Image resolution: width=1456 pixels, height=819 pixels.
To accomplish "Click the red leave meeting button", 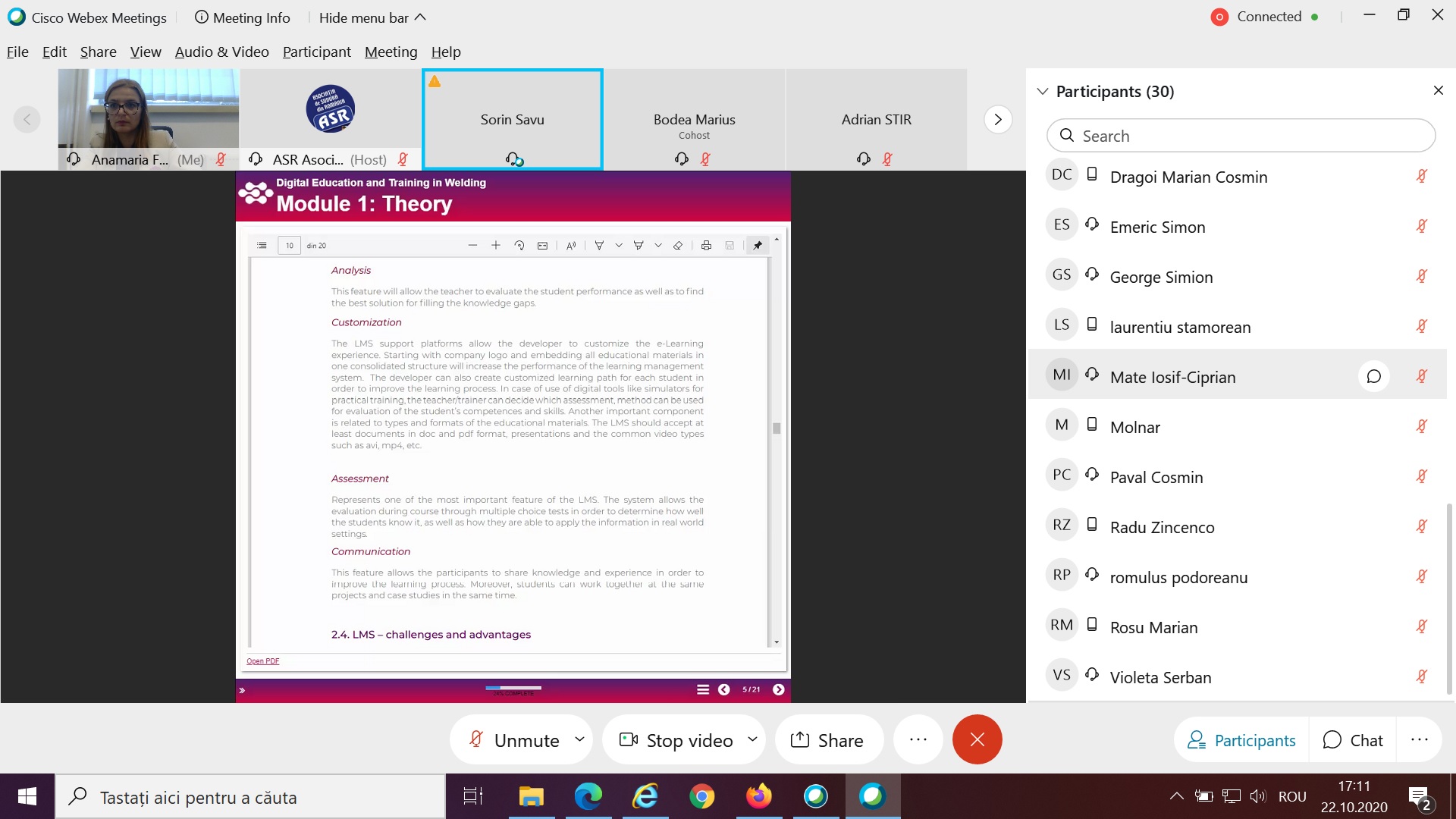I will 977,739.
